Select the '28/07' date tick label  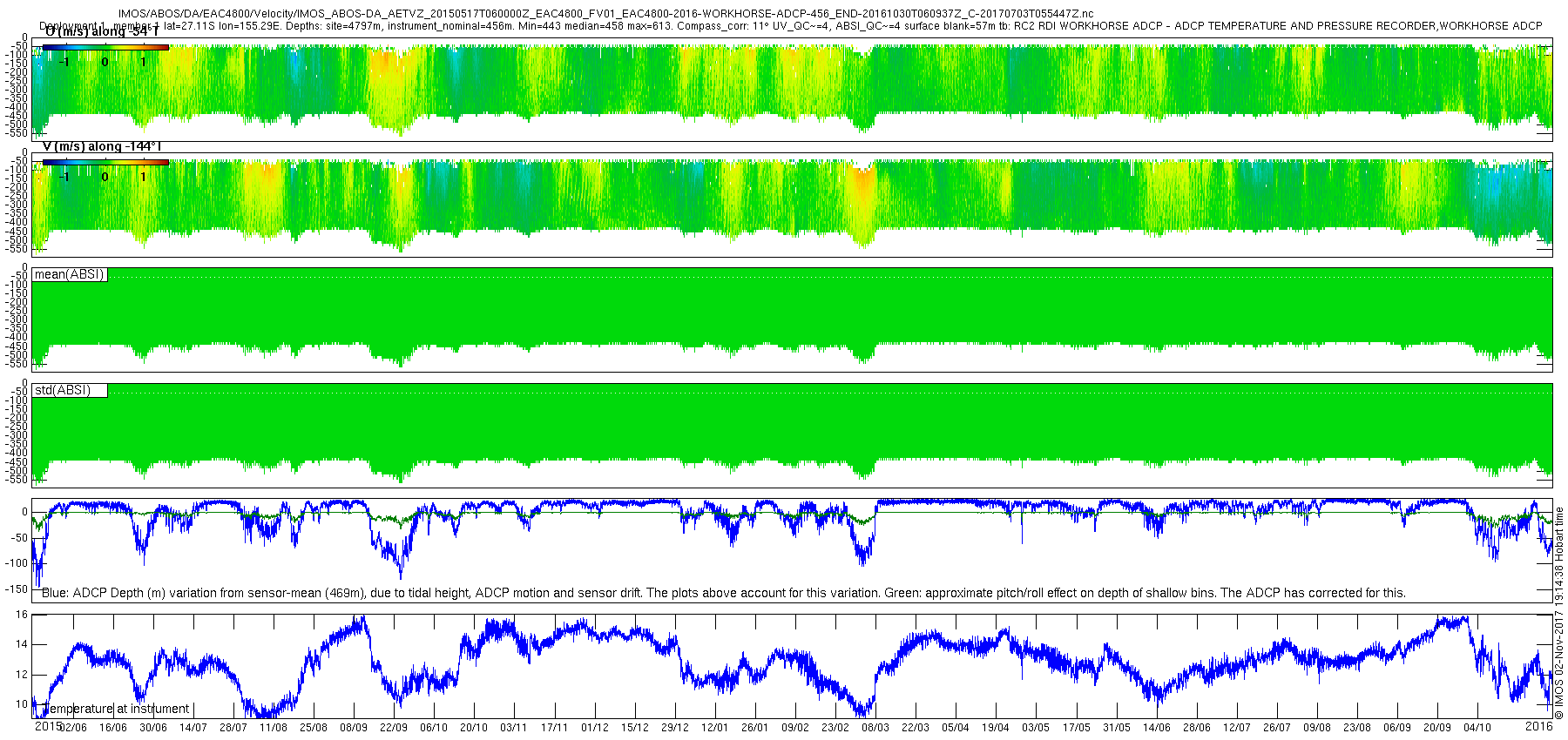(233, 728)
